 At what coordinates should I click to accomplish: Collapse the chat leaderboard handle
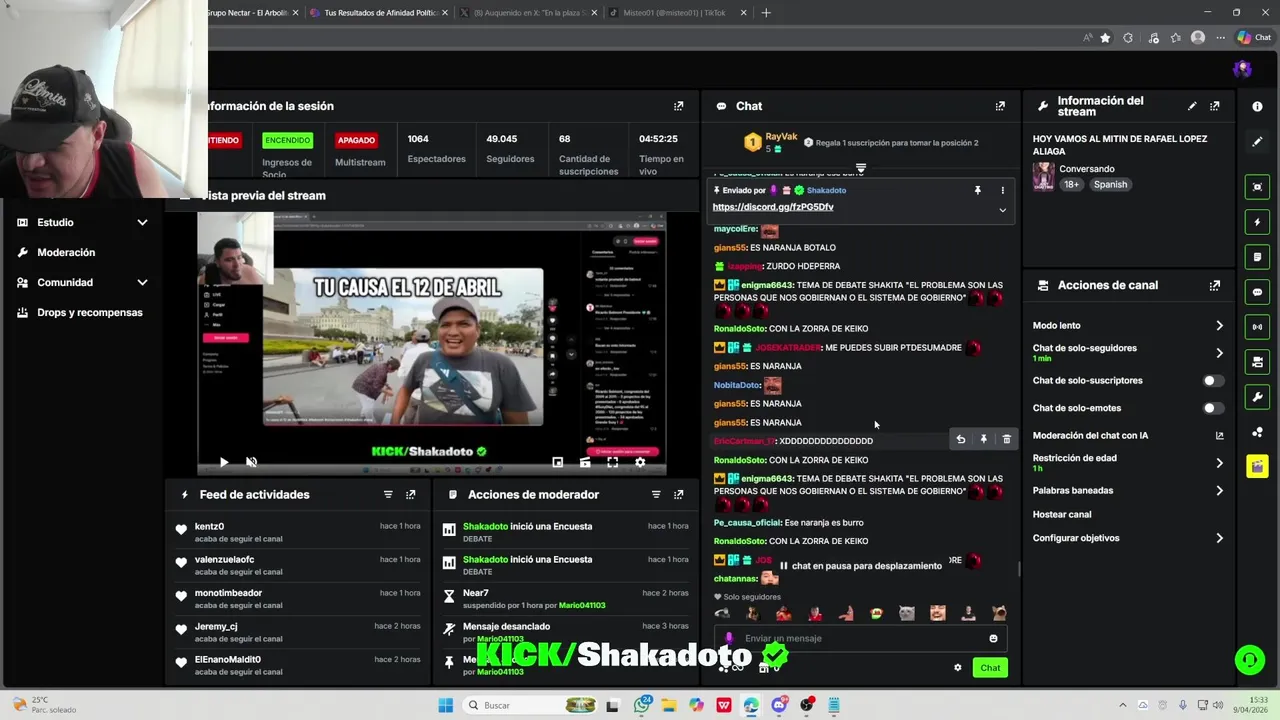click(860, 168)
